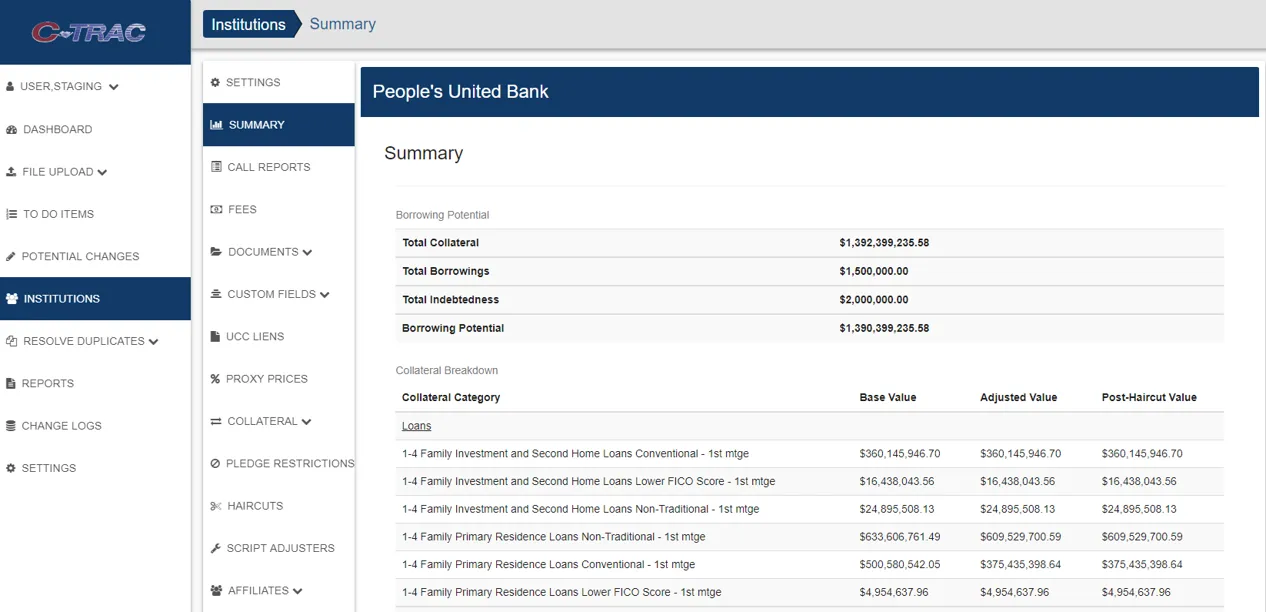Image resolution: width=1266 pixels, height=612 pixels.
Task: Click the Custom Fields icon
Action: coord(216,294)
